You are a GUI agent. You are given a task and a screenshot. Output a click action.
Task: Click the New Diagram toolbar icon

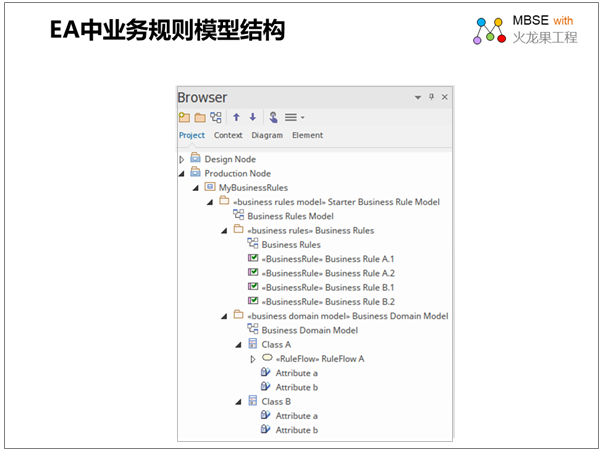(x=216, y=117)
